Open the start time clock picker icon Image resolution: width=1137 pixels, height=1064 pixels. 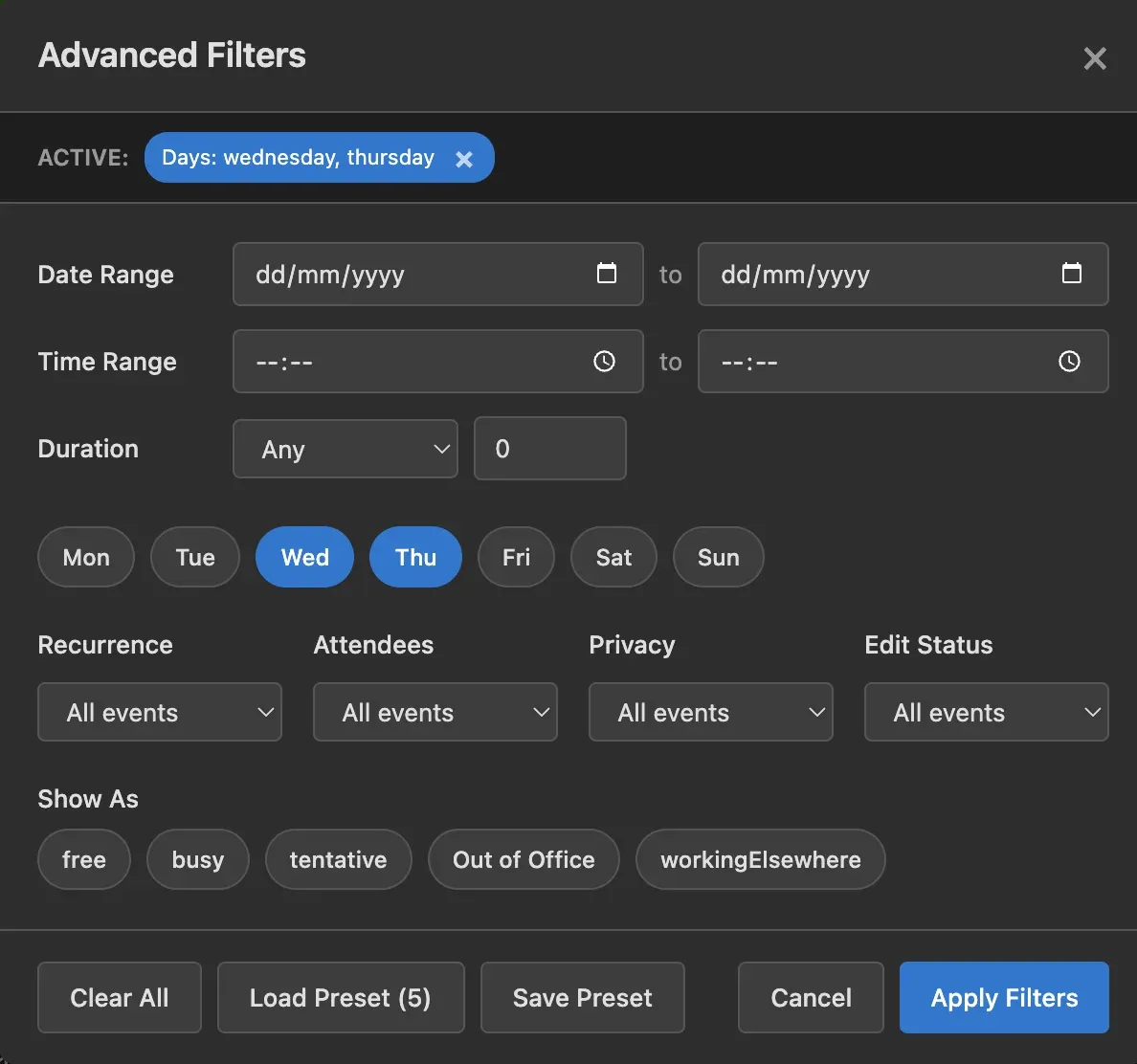[604, 361]
